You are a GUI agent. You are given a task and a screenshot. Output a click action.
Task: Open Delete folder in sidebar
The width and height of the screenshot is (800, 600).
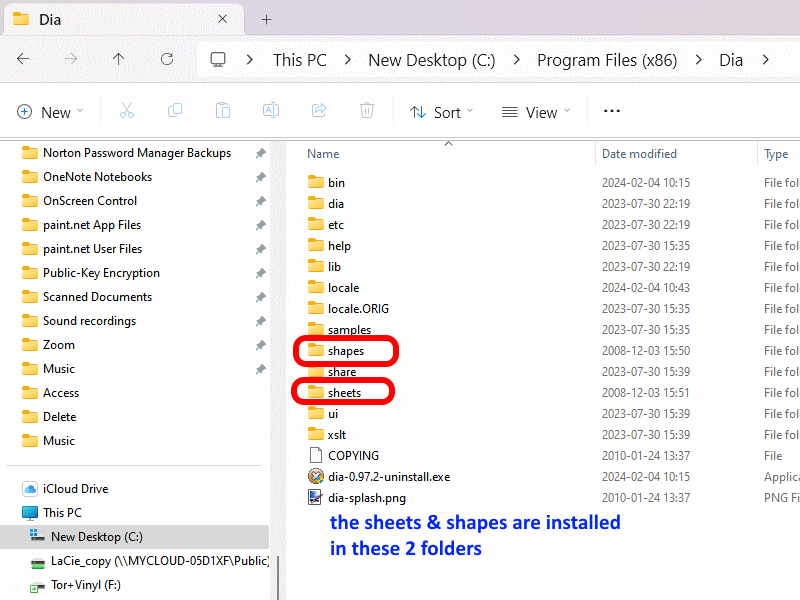coord(49,416)
